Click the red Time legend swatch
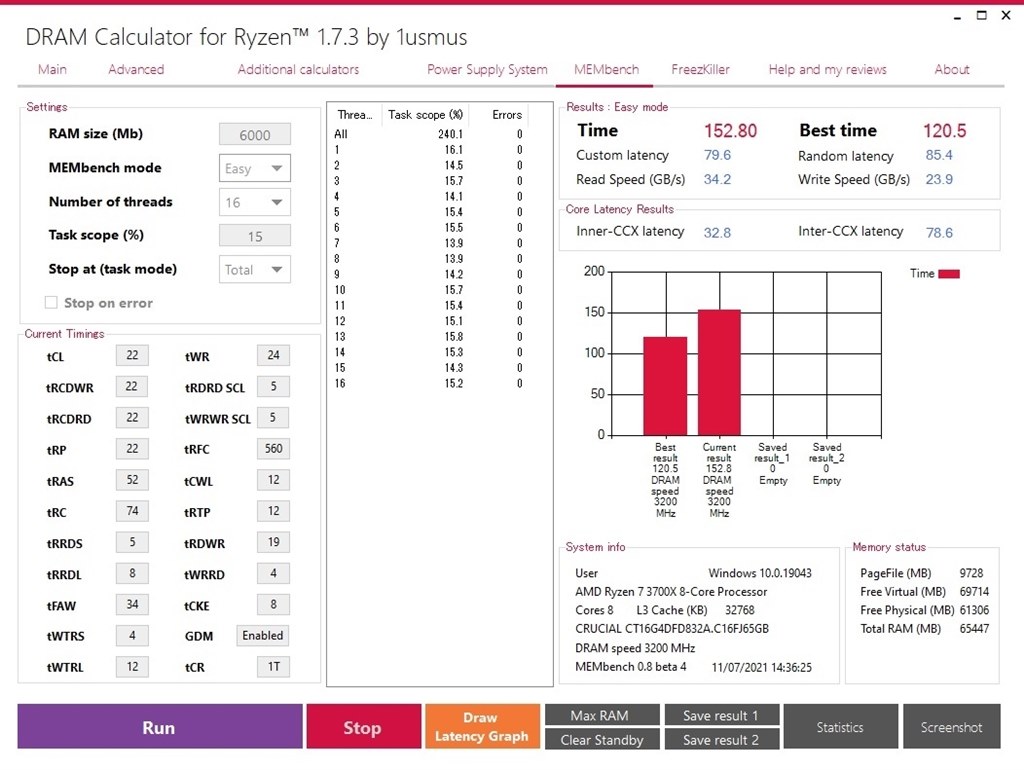Viewport: 1024px width, 770px height. [x=949, y=274]
